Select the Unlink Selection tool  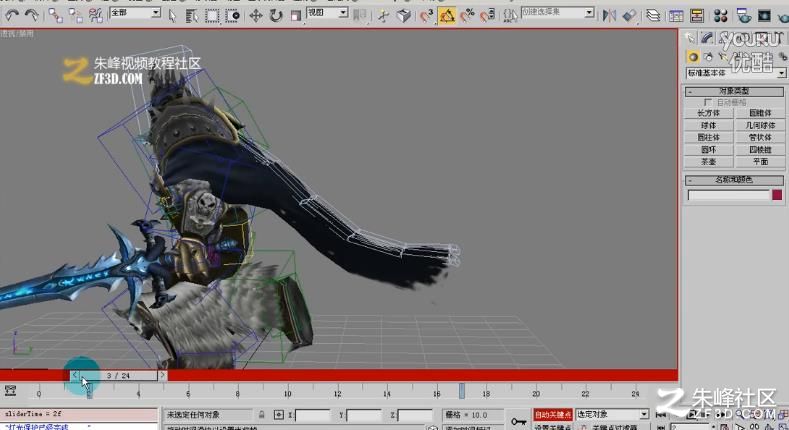[x=75, y=16]
